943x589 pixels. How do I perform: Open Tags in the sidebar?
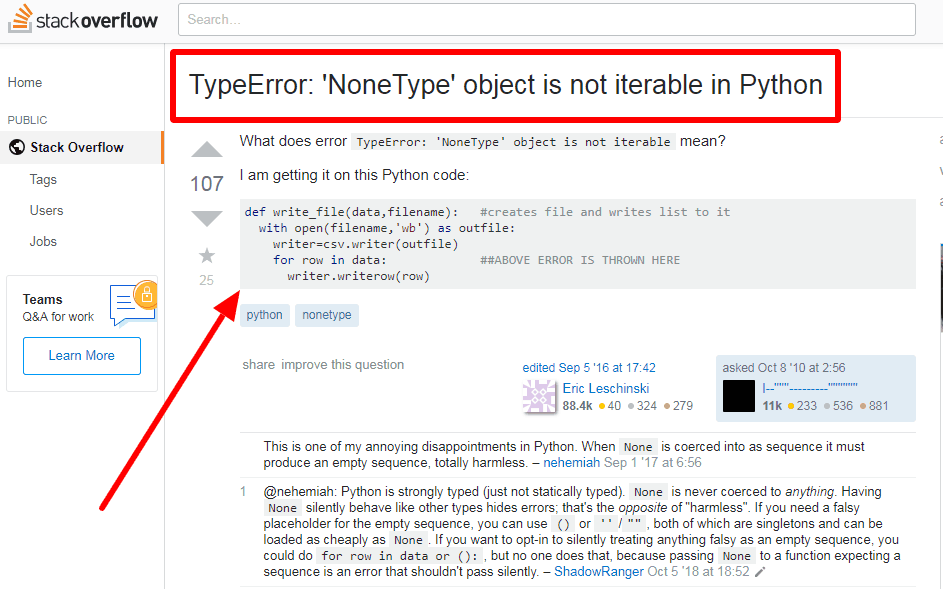(43, 179)
